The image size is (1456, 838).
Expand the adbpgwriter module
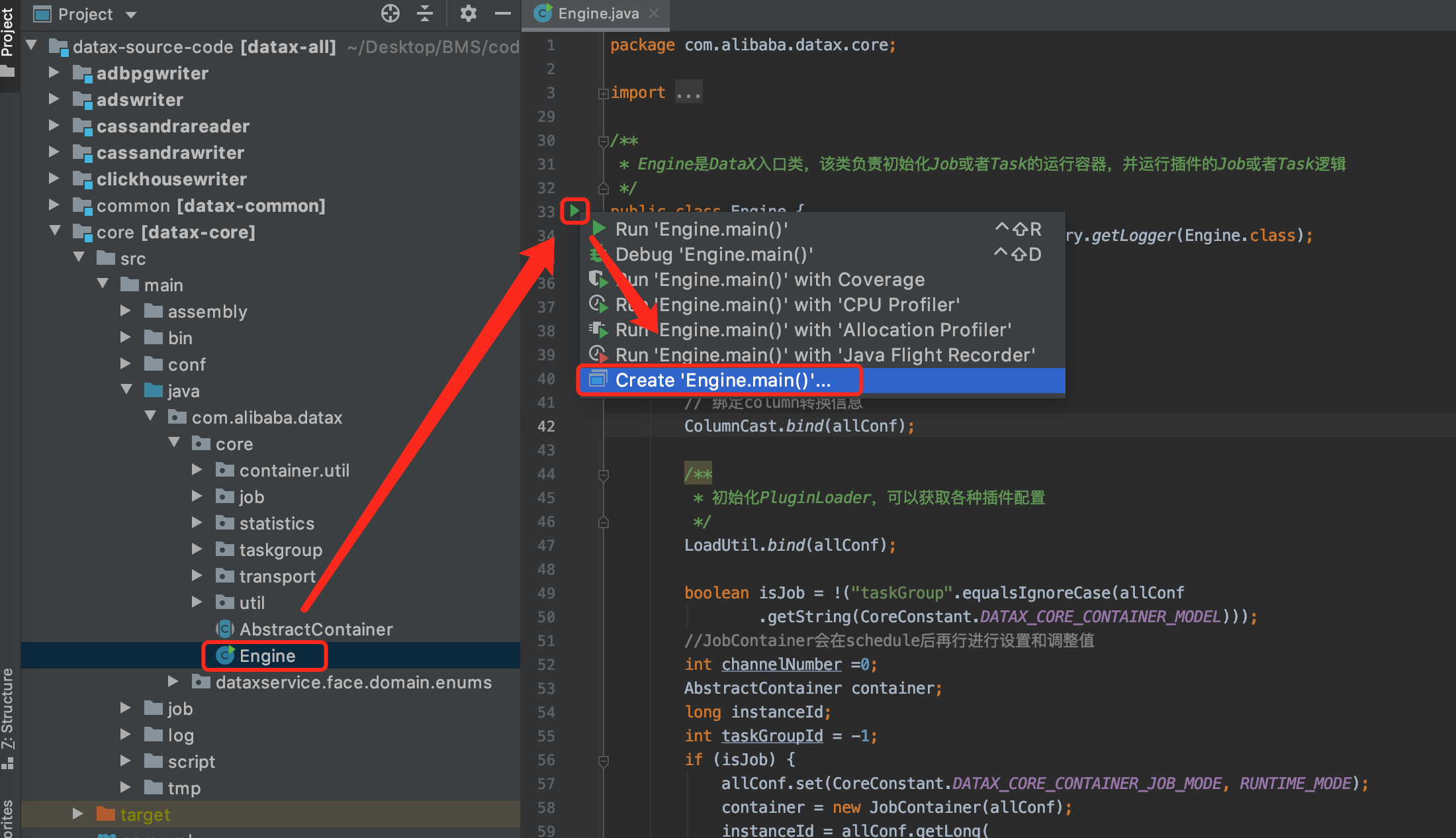tap(54, 72)
